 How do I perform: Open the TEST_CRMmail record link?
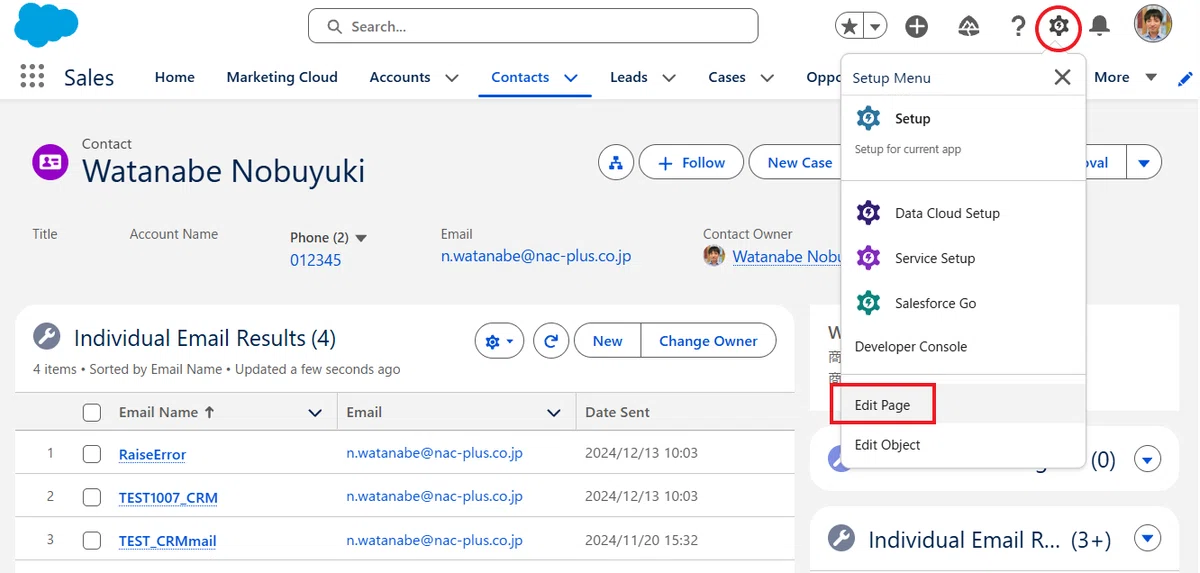(167, 541)
